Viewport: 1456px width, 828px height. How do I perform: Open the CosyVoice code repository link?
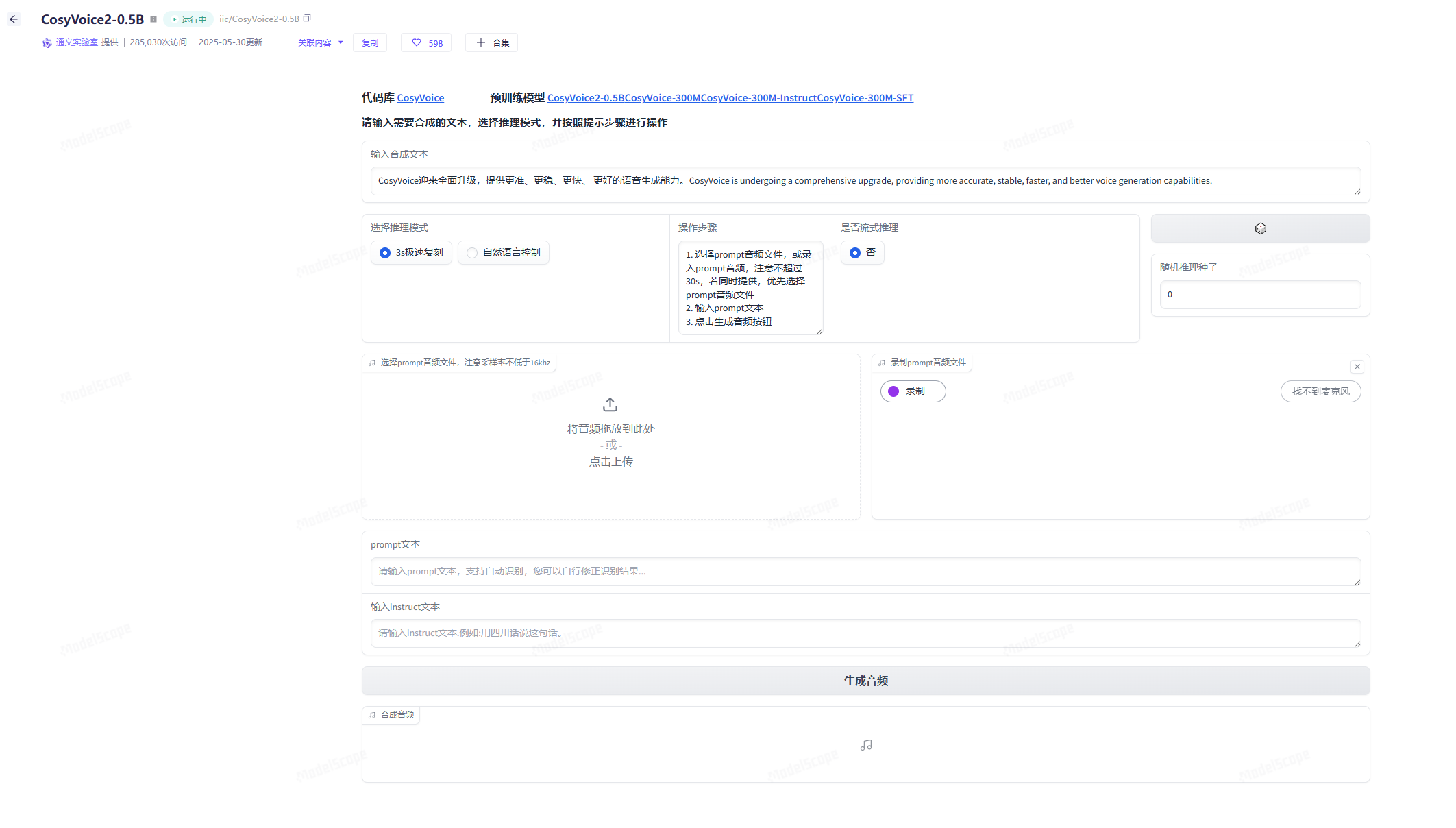[420, 98]
